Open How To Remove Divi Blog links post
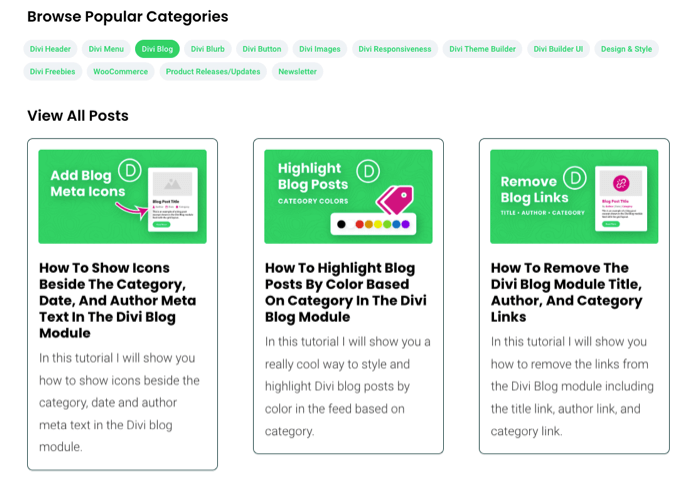The width and height of the screenshot is (700, 479). (566, 292)
